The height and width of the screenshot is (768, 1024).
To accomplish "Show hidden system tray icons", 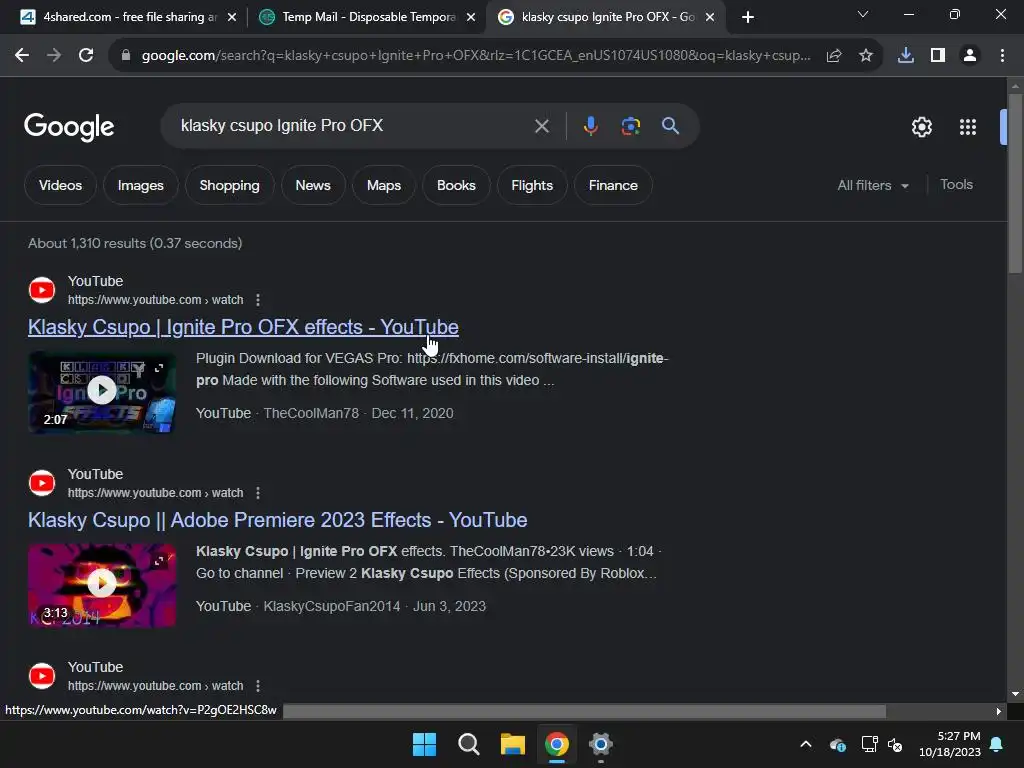I will [x=806, y=744].
